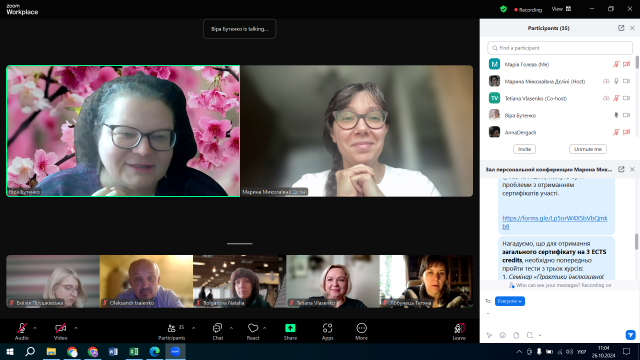Click microphone icon for Марина Миколаївна (Host)

click(x=616, y=81)
